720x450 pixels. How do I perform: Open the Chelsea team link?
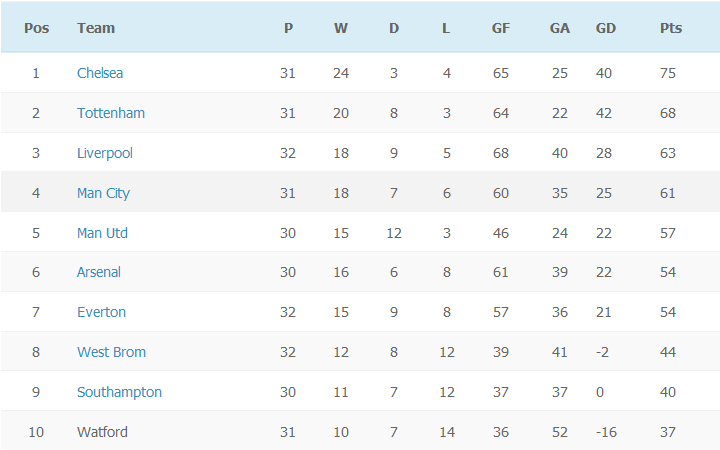[x=100, y=73]
